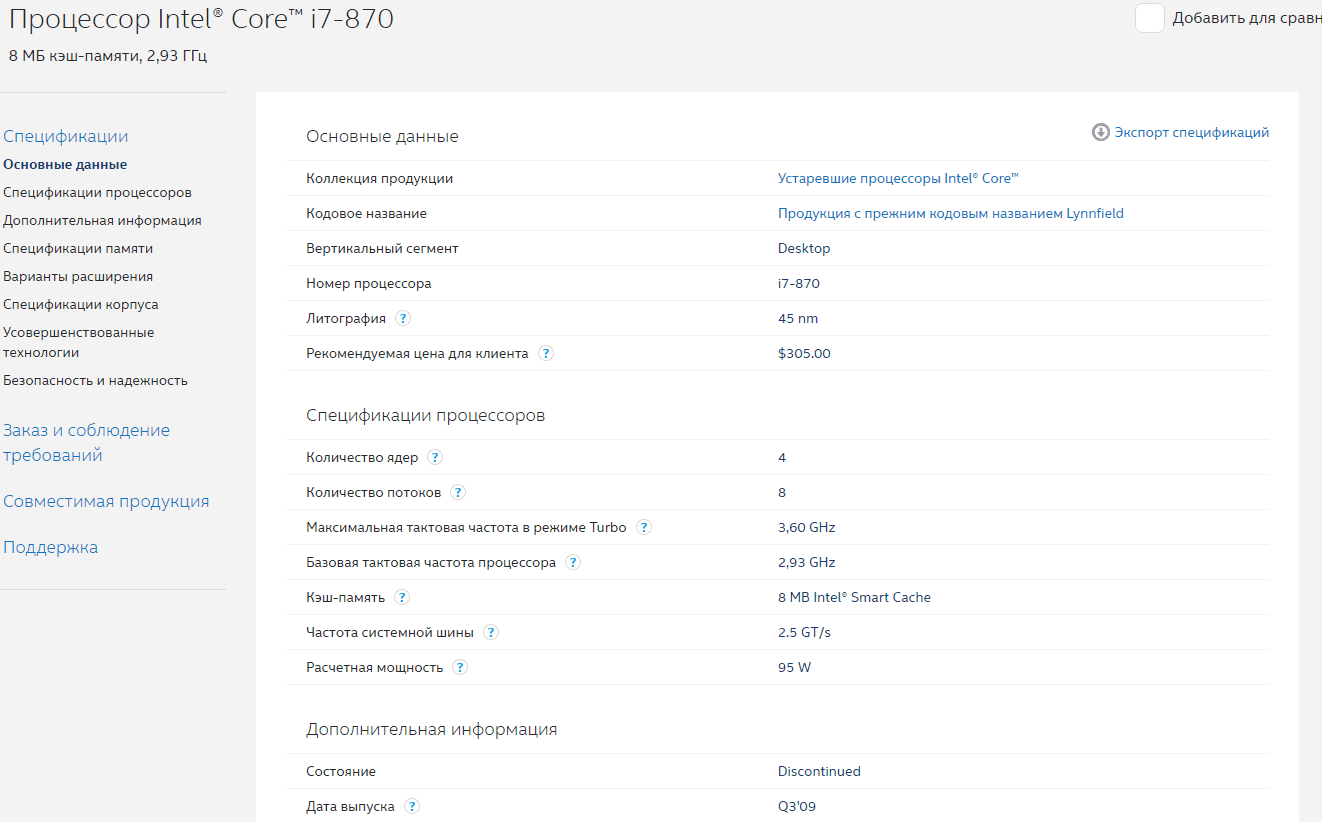1322x822 pixels.
Task: Click the Discontinued status value
Action: tap(819, 771)
